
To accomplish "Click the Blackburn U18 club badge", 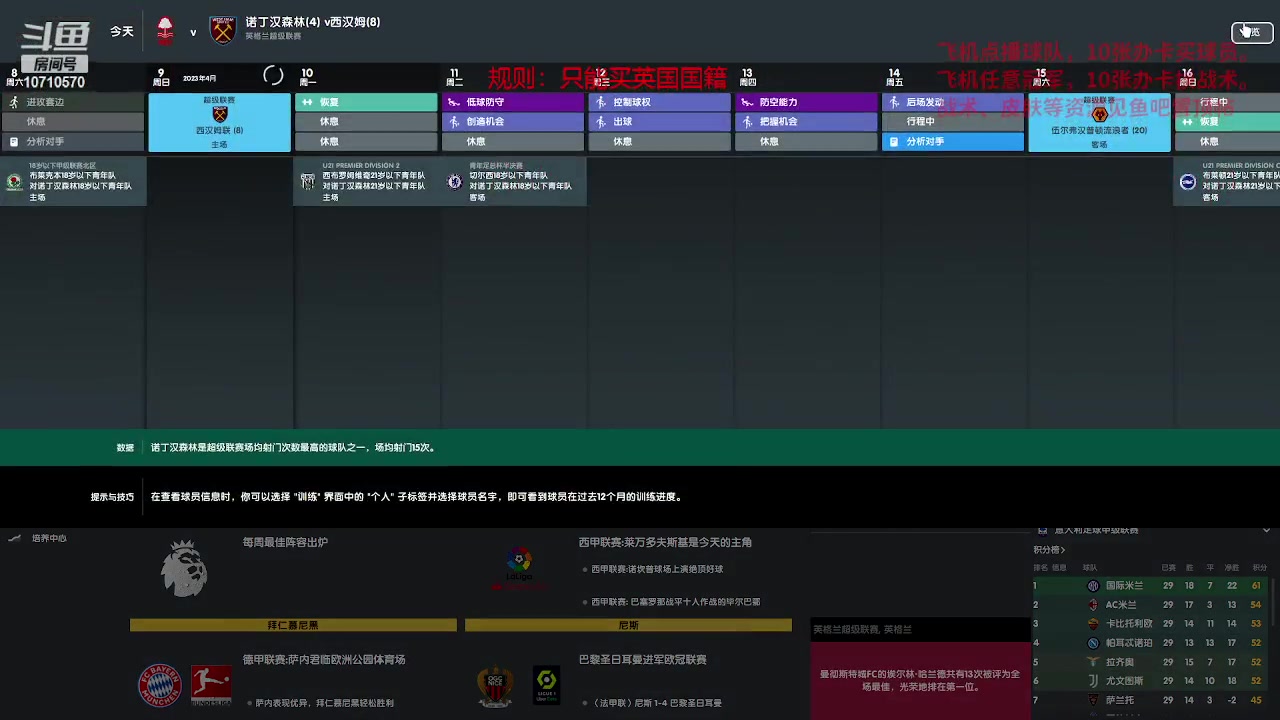I will click(x=14, y=182).
